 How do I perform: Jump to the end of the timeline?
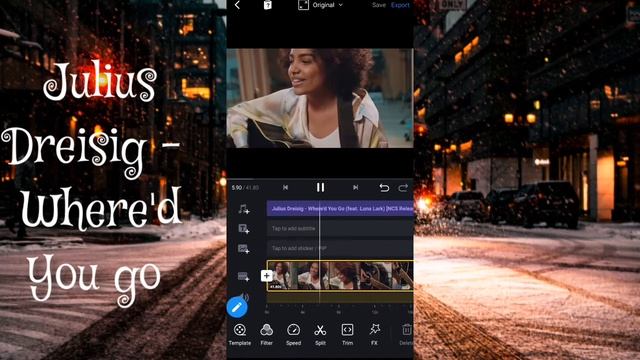click(x=356, y=187)
